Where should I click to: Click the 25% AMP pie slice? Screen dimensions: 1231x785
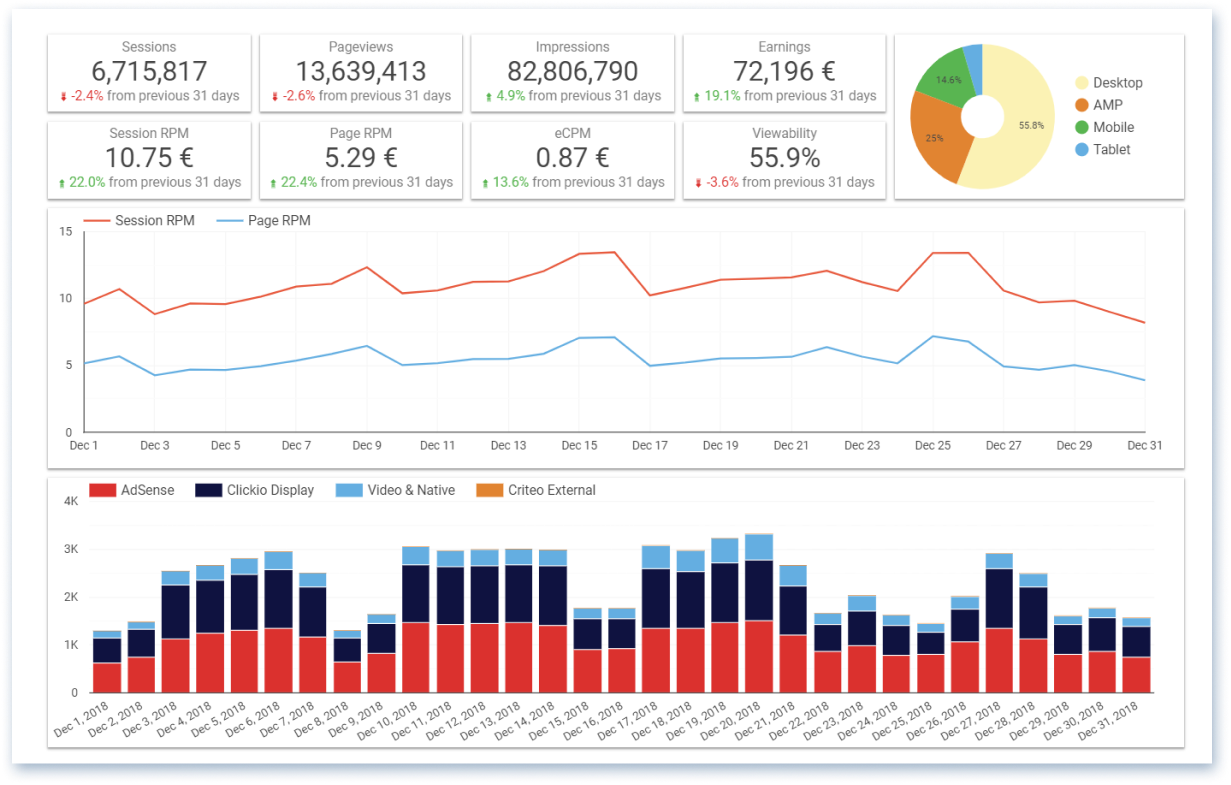pyautogui.click(x=935, y=137)
